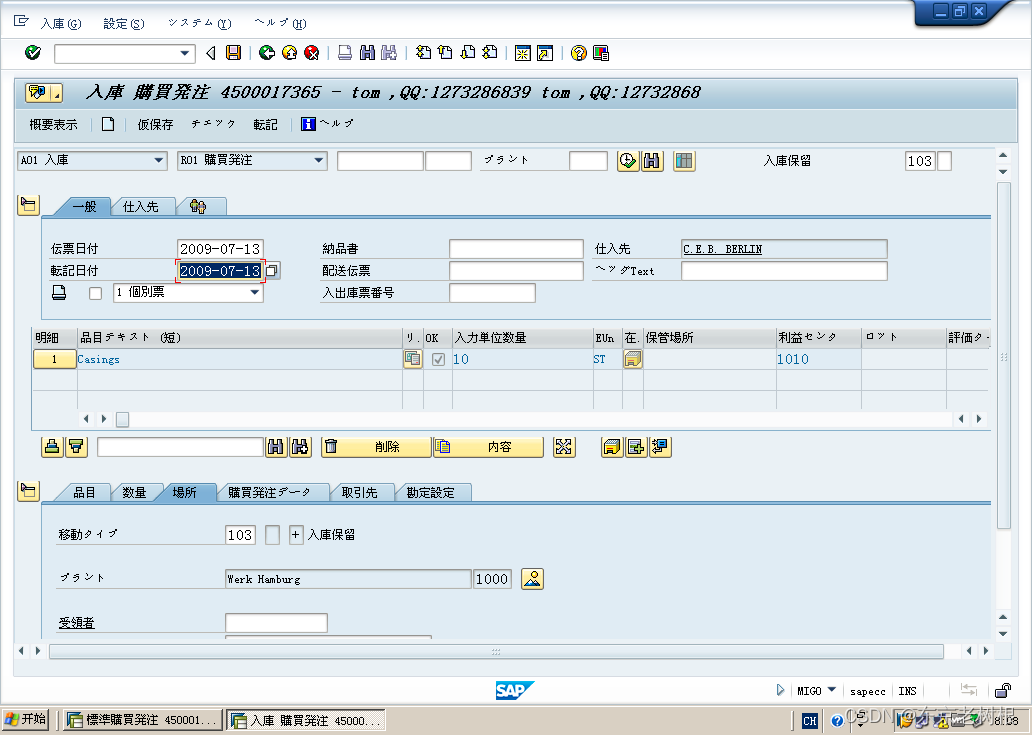This screenshot has height=735, width=1032.
Task: Open the date picker for 転記日付
Action: point(272,270)
